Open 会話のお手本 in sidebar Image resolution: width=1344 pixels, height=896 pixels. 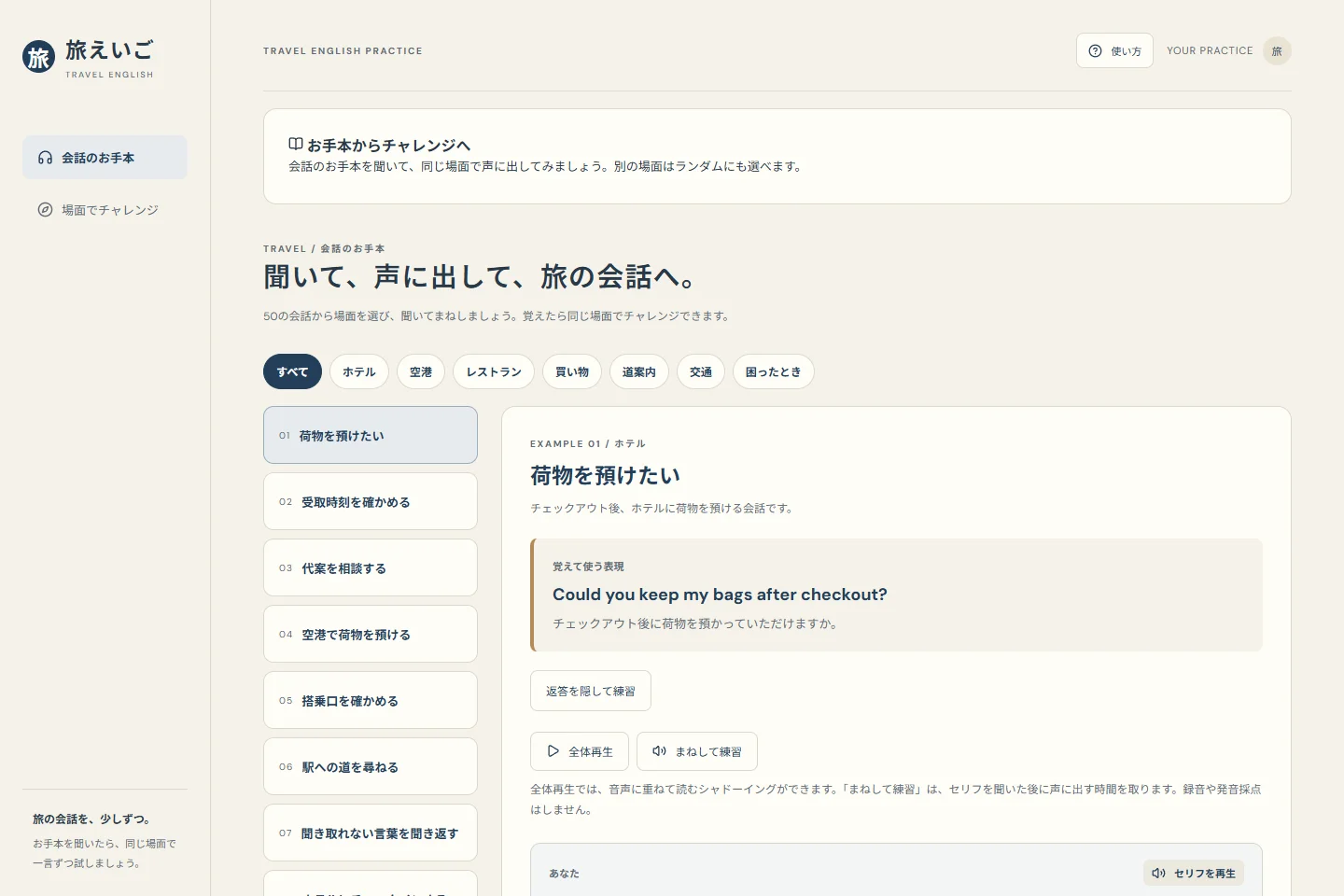(x=105, y=158)
